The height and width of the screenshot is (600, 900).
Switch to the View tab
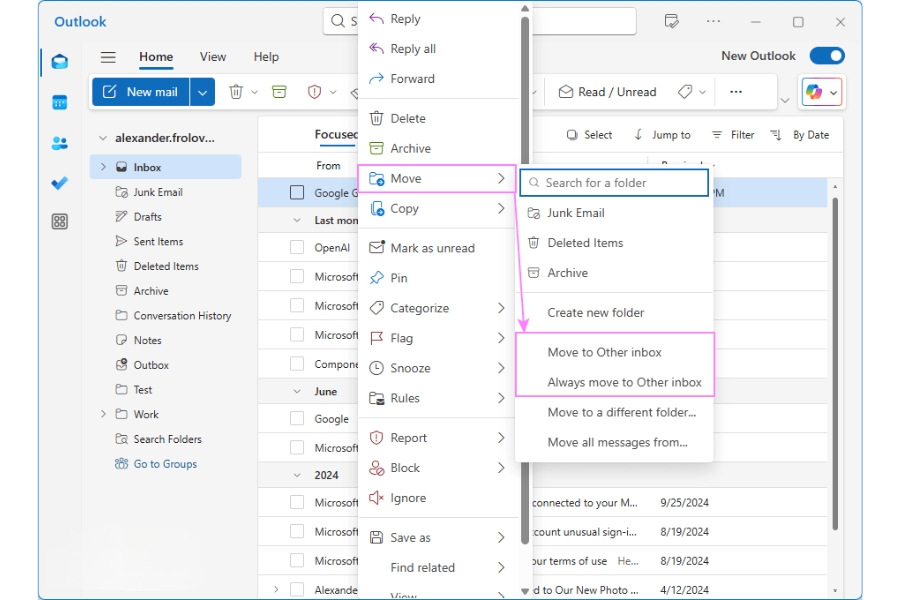[x=214, y=57]
